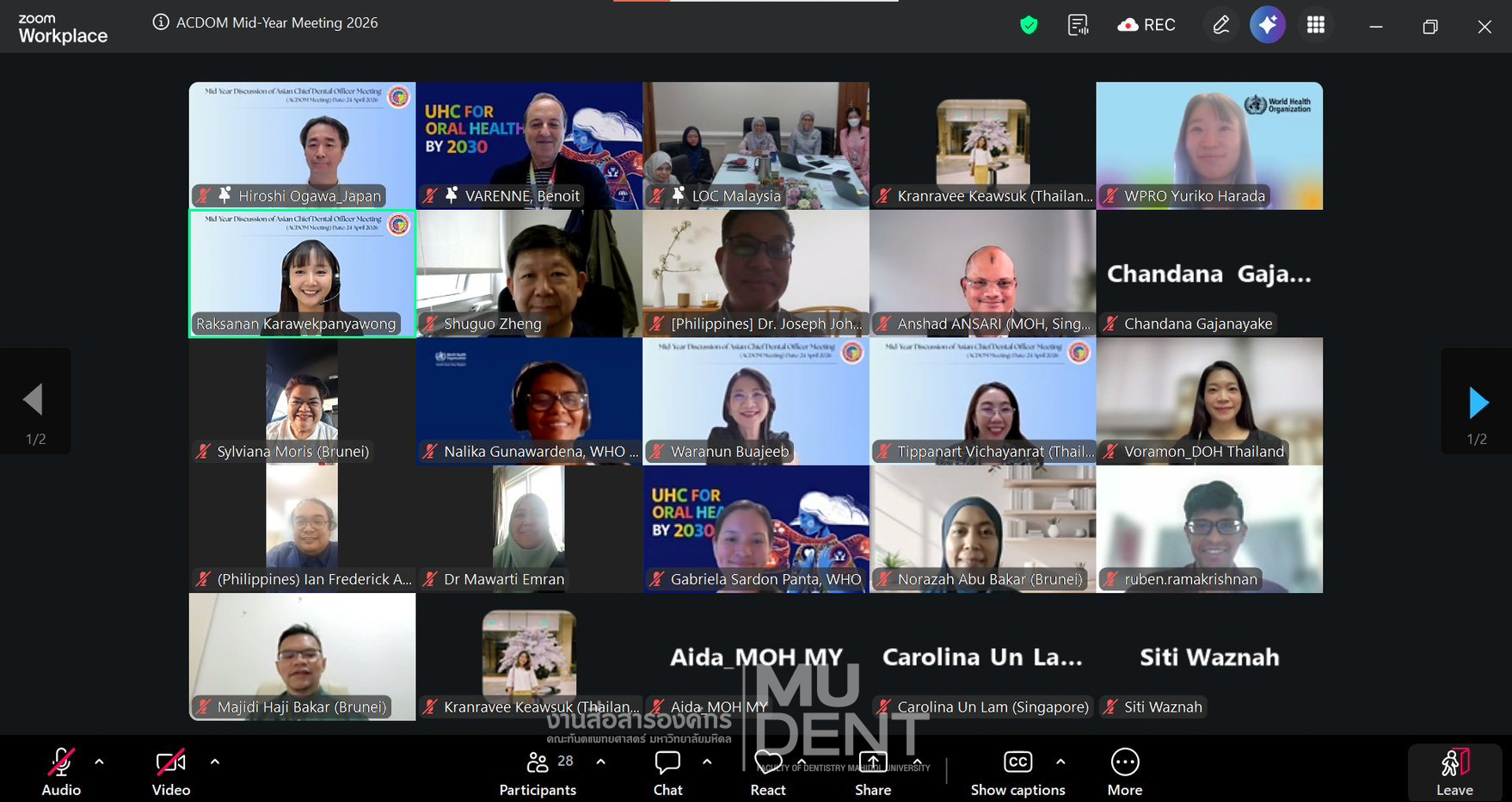Open the Participants list
Screen dimensions: 1512x802
pos(538,772)
